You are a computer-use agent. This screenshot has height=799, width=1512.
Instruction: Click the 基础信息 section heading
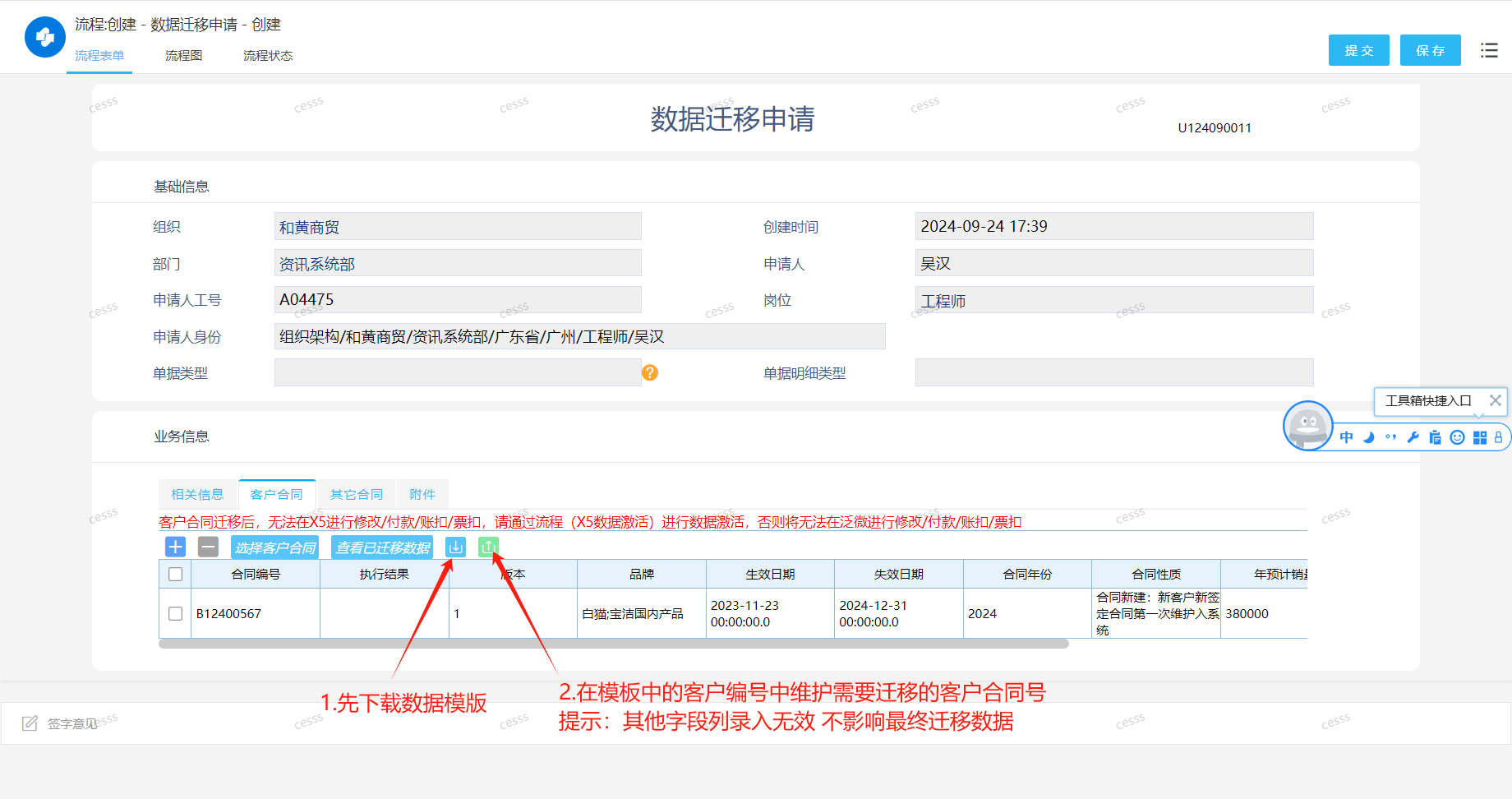[182, 187]
